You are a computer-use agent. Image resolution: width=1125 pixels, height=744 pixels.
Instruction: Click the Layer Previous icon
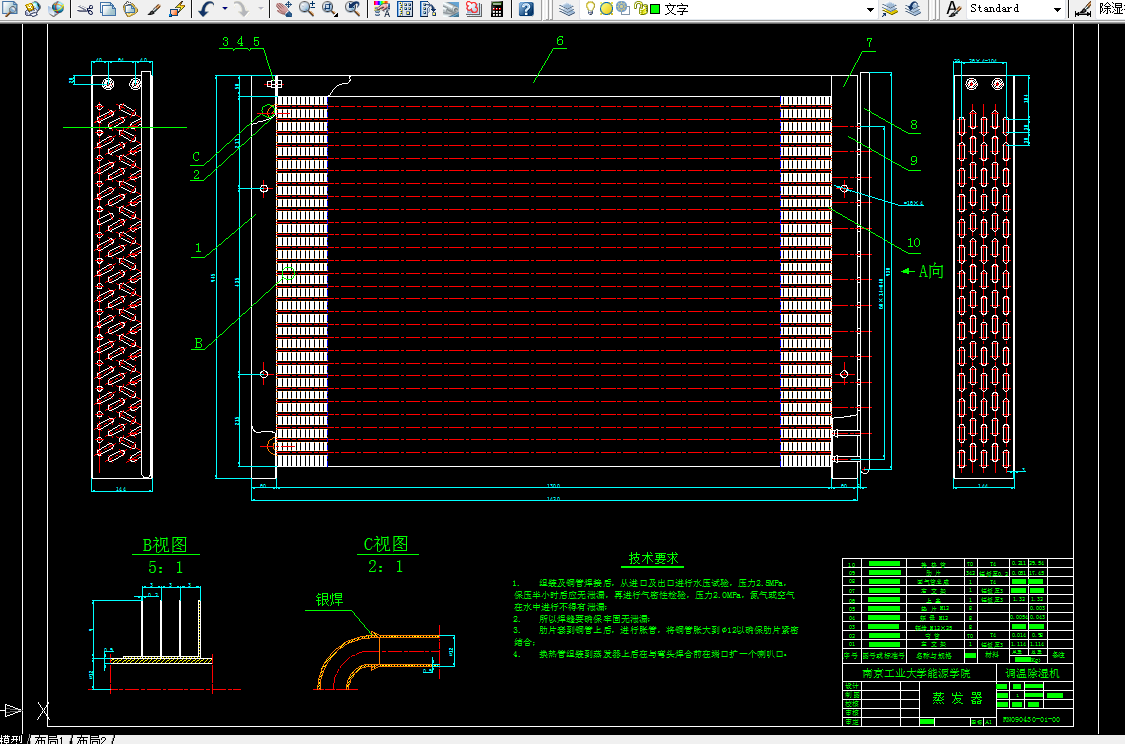point(913,9)
